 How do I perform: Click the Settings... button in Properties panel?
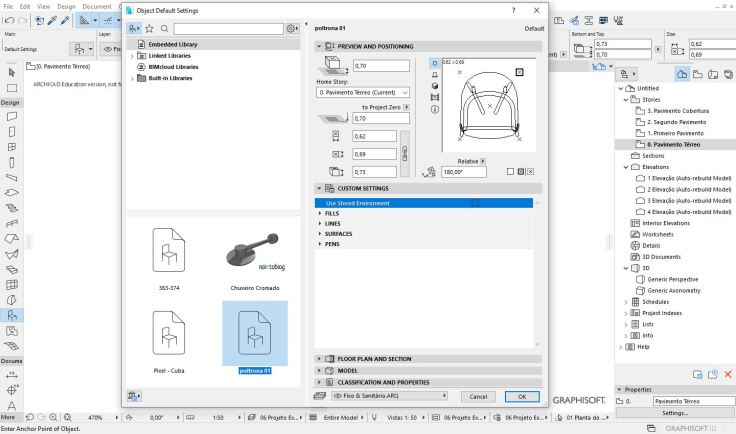click(675, 413)
